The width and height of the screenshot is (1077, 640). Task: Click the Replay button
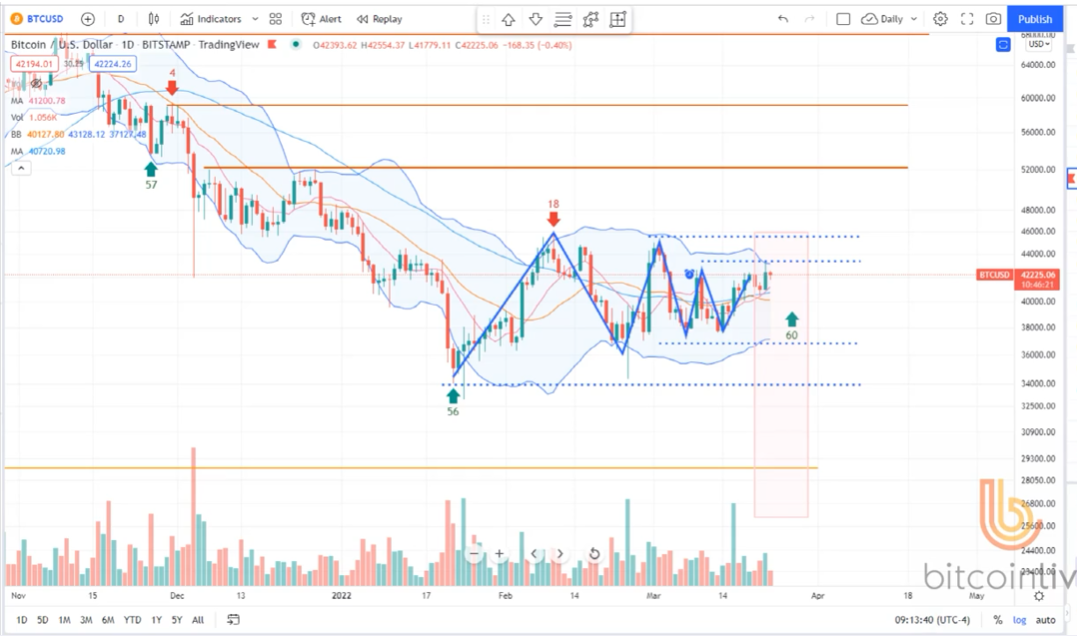(380, 19)
